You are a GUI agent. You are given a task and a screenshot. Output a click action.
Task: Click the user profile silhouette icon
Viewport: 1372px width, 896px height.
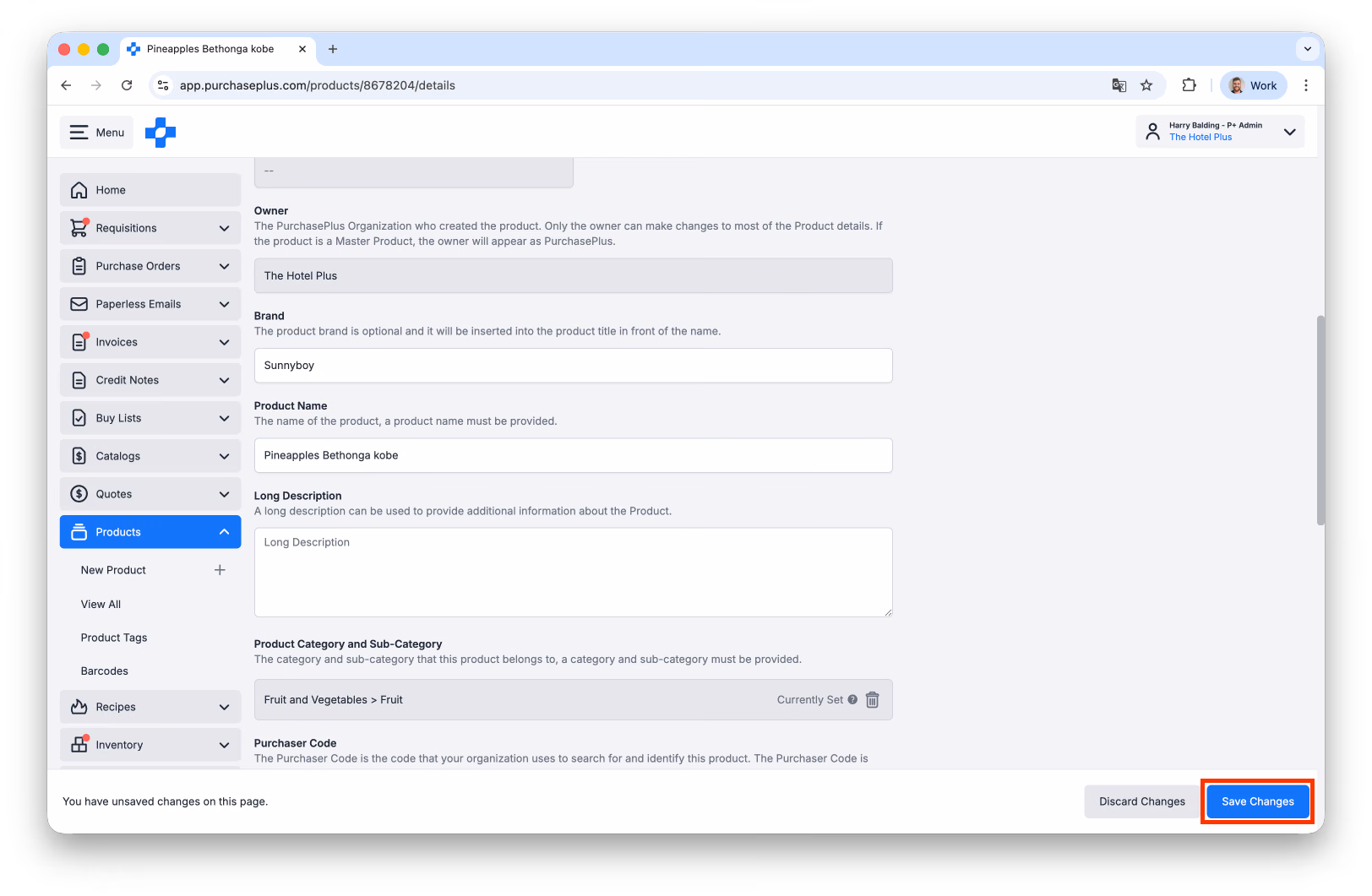[1152, 132]
